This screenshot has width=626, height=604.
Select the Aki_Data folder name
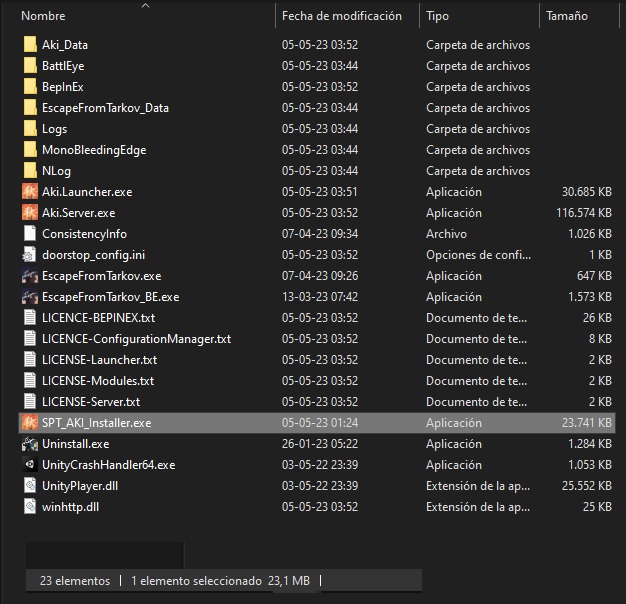[65, 45]
